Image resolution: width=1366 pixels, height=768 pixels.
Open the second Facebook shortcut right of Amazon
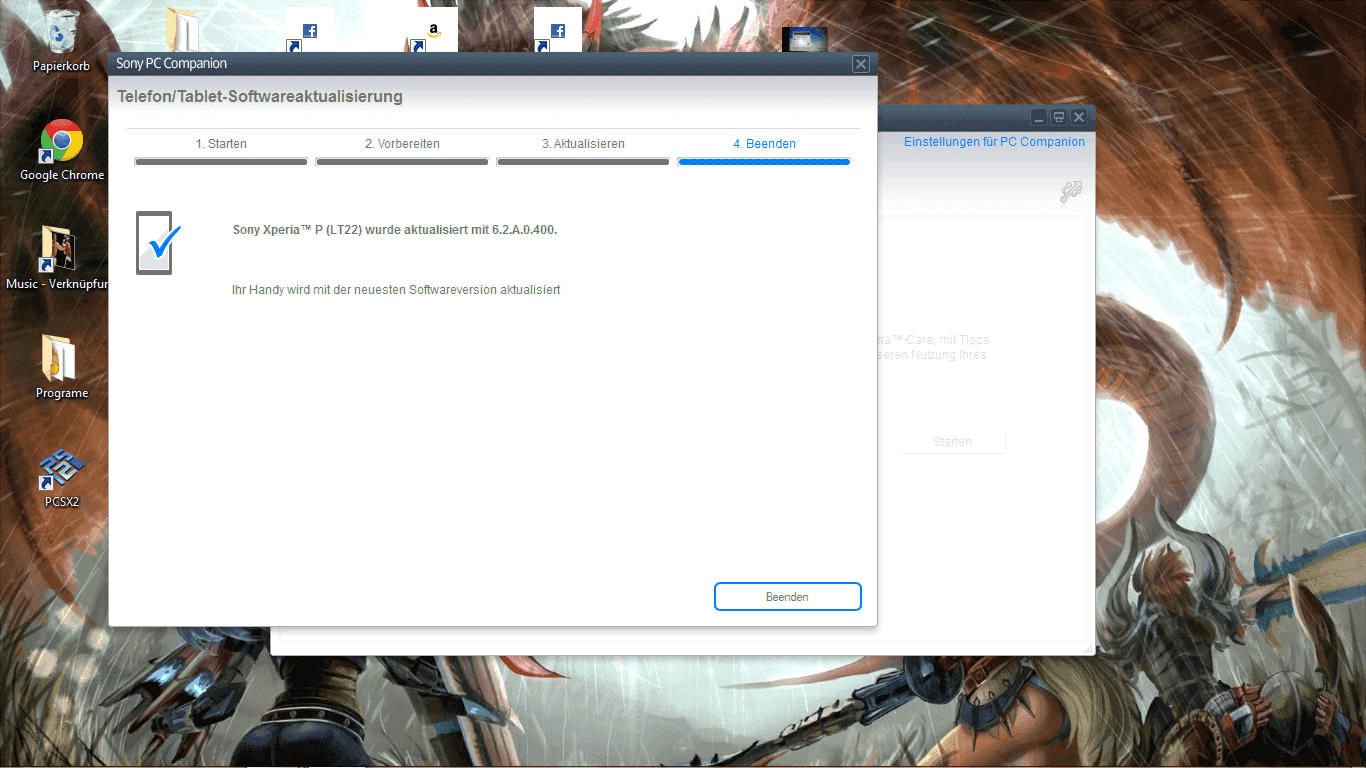coord(558,31)
